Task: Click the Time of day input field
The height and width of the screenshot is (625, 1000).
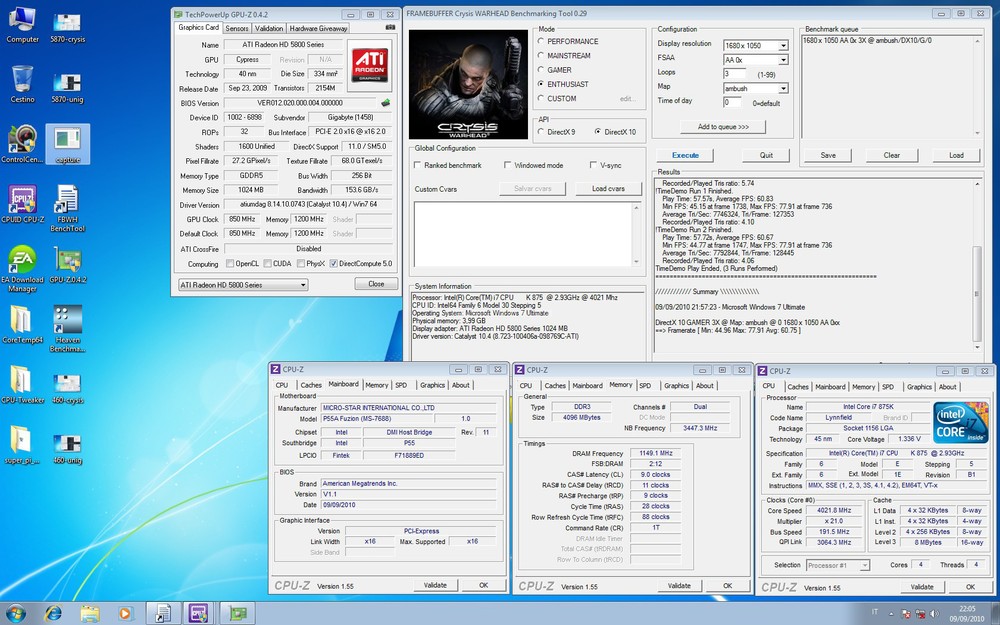Action: 732,102
